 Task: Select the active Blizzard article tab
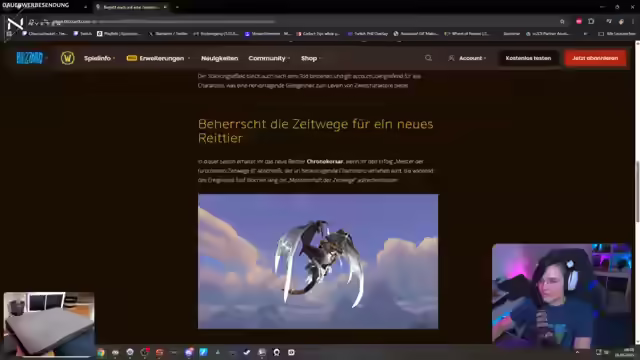(131, 7)
